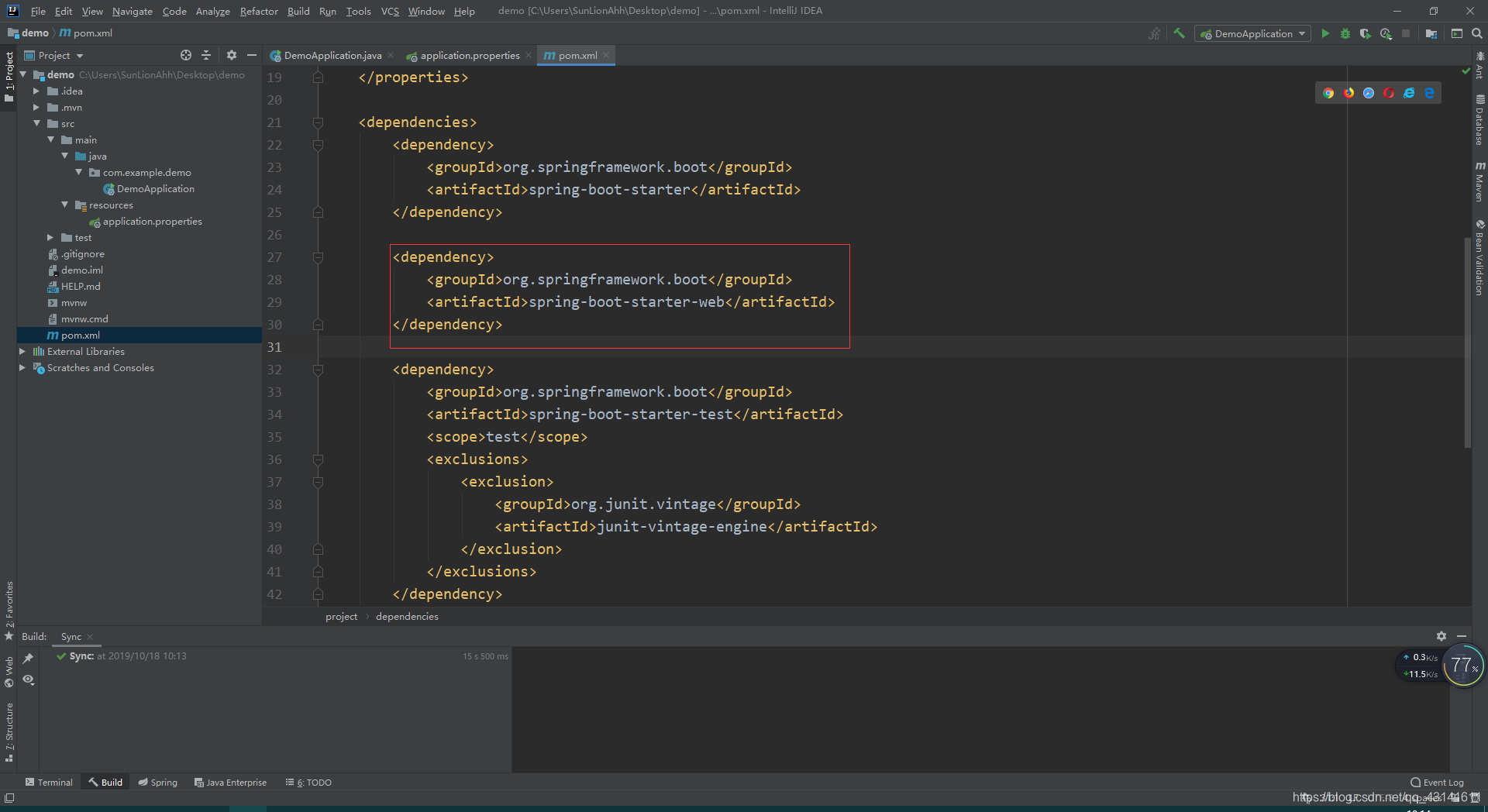Click the locate/scroll from source target icon
This screenshot has width=1488, height=812.
coord(186,55)
